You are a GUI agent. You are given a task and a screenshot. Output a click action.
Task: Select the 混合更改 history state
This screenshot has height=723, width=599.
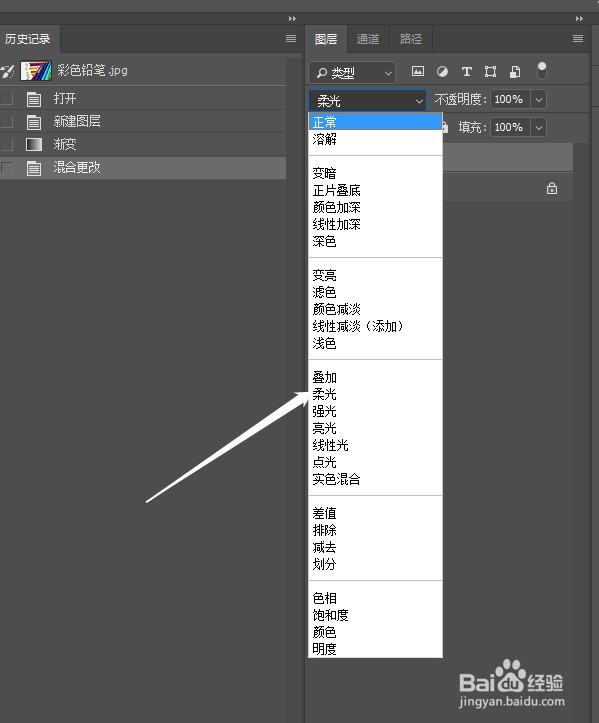click(x=143, y=167)
